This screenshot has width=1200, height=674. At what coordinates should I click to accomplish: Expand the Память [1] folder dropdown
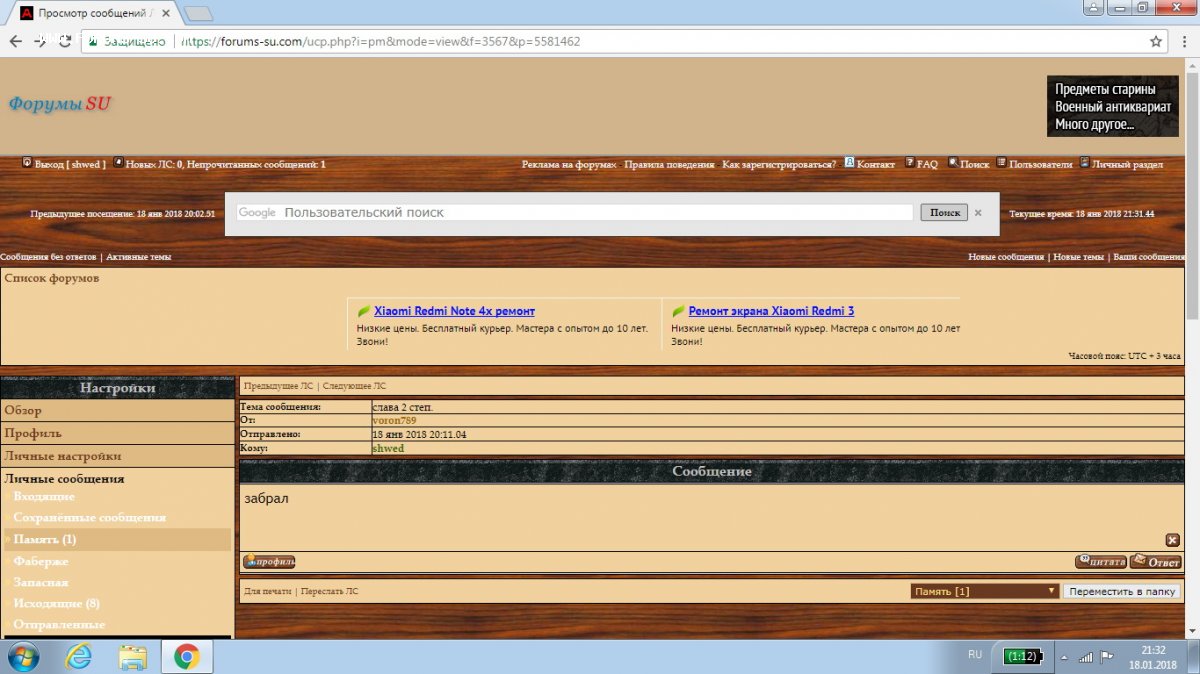(x=984, y=591)
